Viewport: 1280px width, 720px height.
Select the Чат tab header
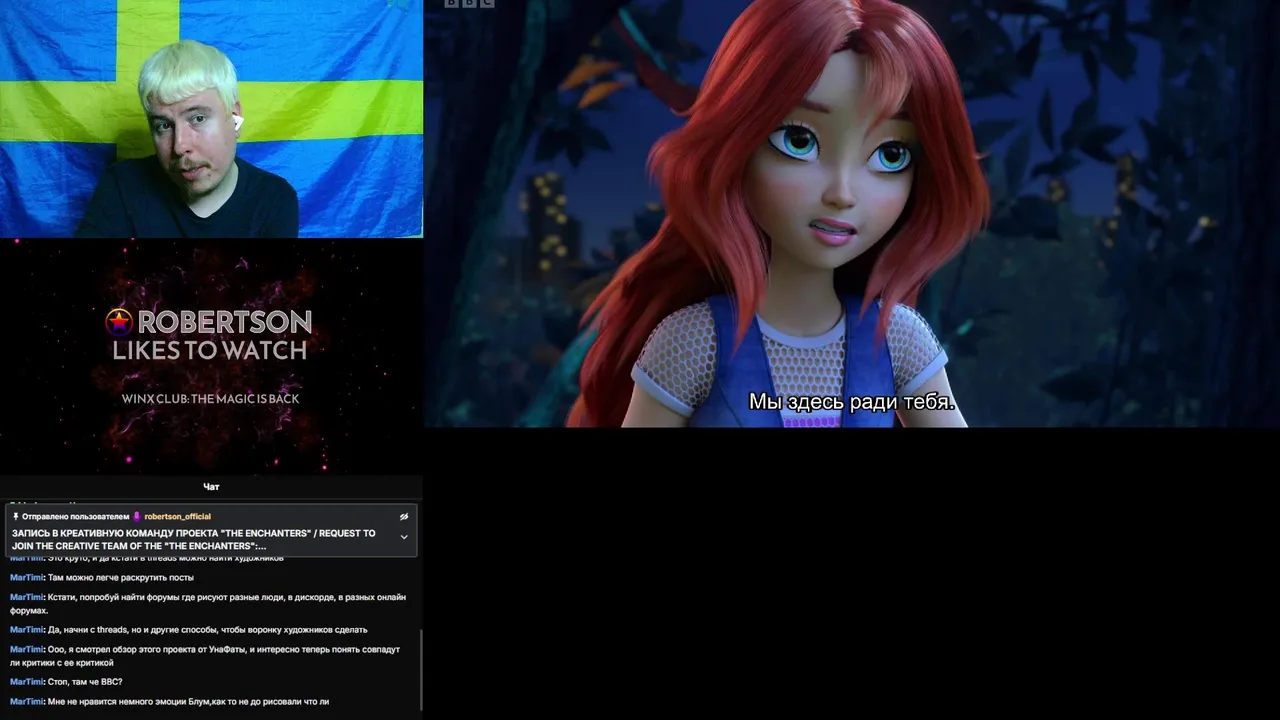tap(211, 487)
